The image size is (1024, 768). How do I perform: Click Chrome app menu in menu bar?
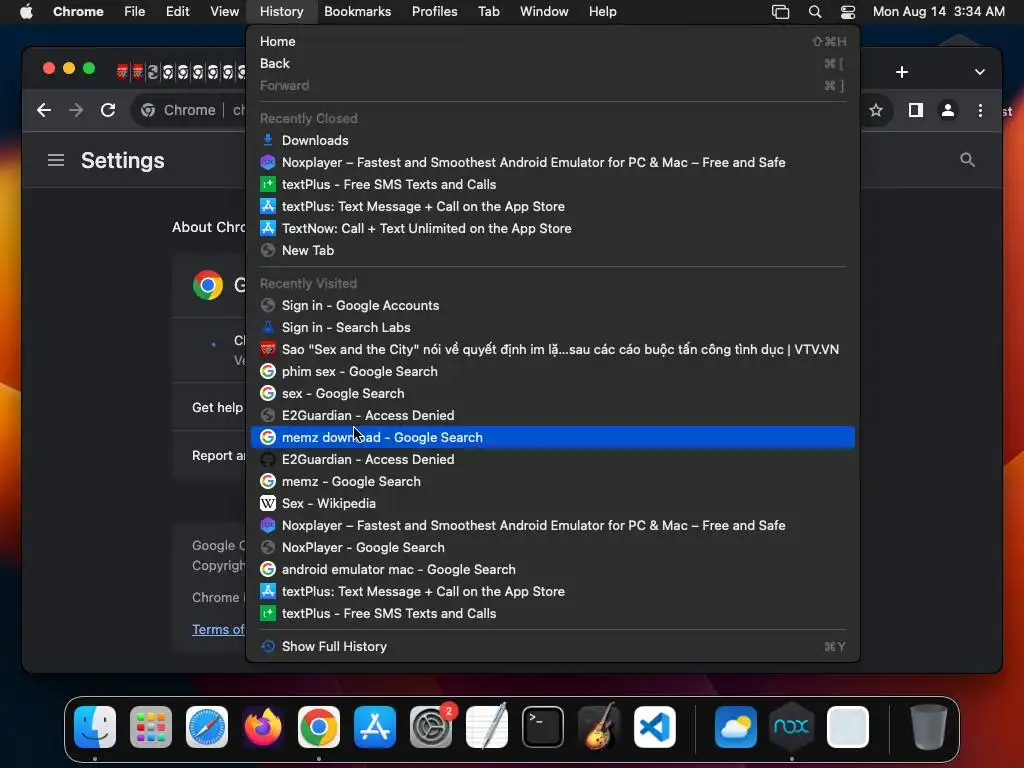(78, 12)
